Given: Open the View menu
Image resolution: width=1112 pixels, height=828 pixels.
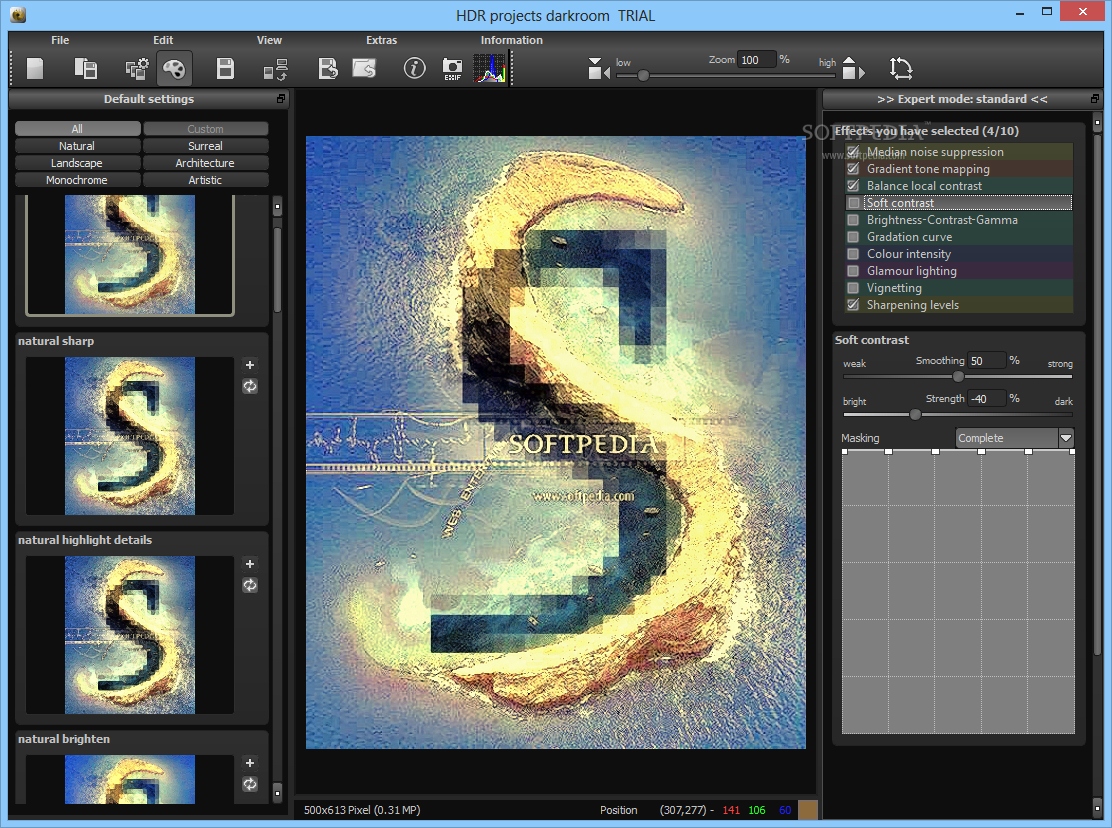Looking at the screenshot, I should point(269,40).
